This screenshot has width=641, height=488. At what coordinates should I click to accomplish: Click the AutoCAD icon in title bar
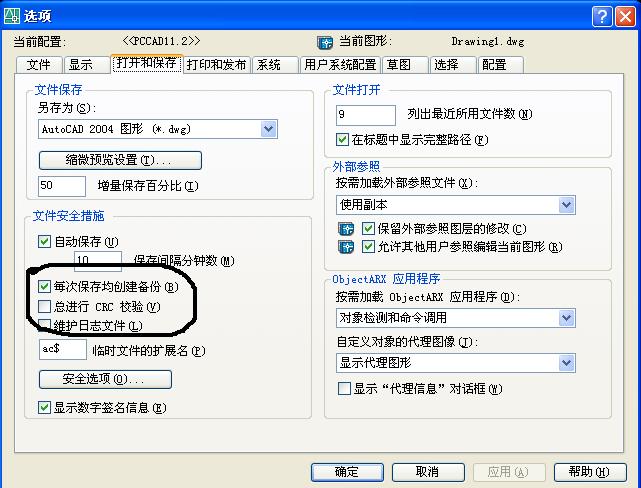(11, 16)
